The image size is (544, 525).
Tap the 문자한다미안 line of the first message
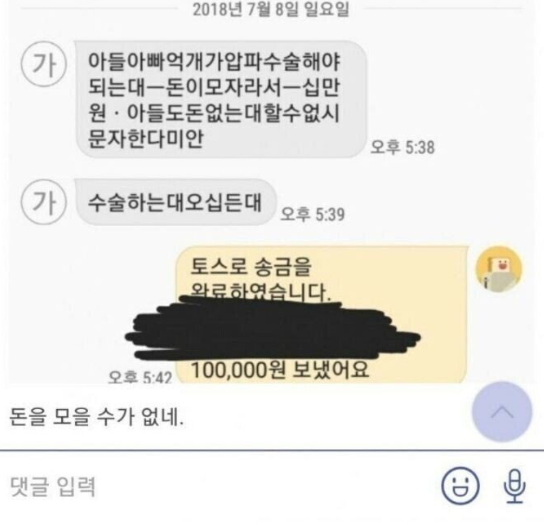[x=145, y=139]
